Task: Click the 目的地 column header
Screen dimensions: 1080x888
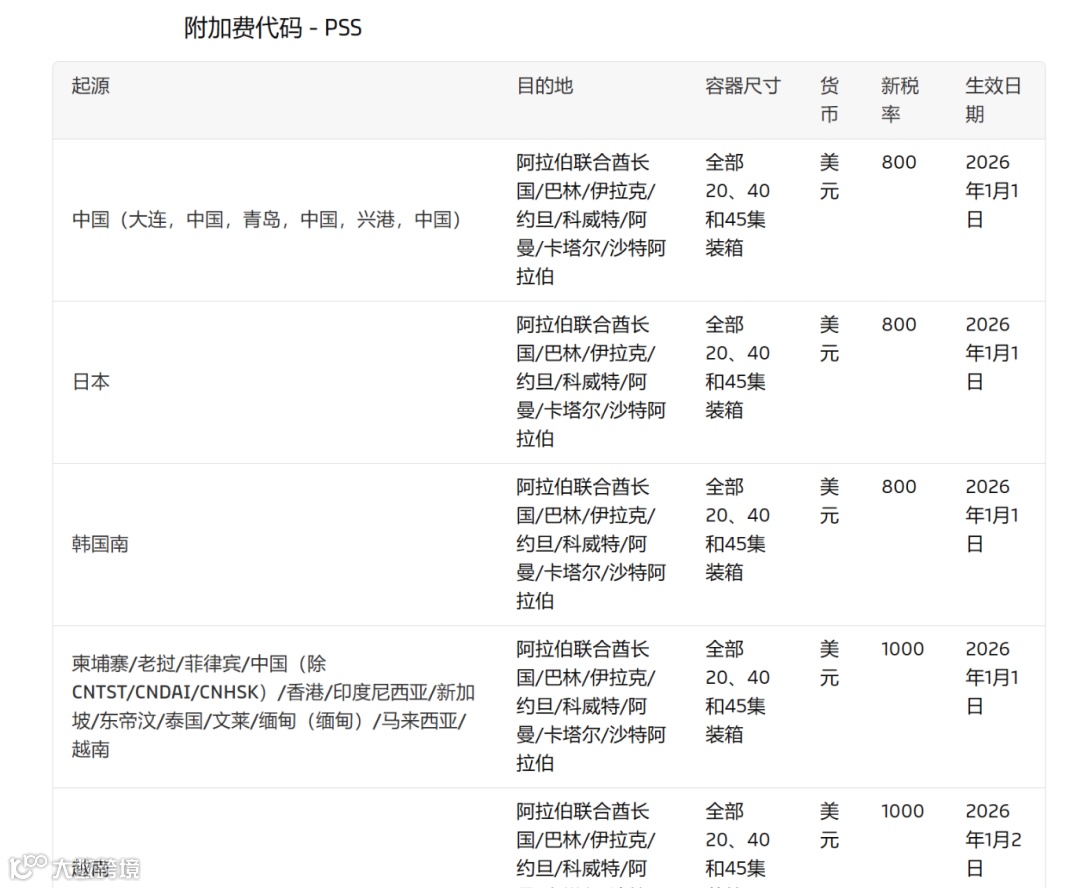Action: [x=545, y=86]
